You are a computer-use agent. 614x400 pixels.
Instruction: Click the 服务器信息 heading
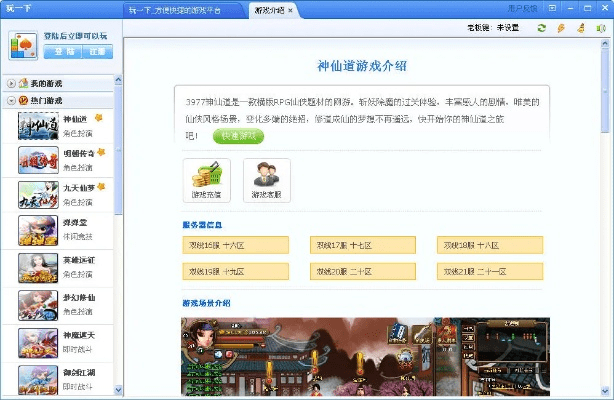click(202, 225)
